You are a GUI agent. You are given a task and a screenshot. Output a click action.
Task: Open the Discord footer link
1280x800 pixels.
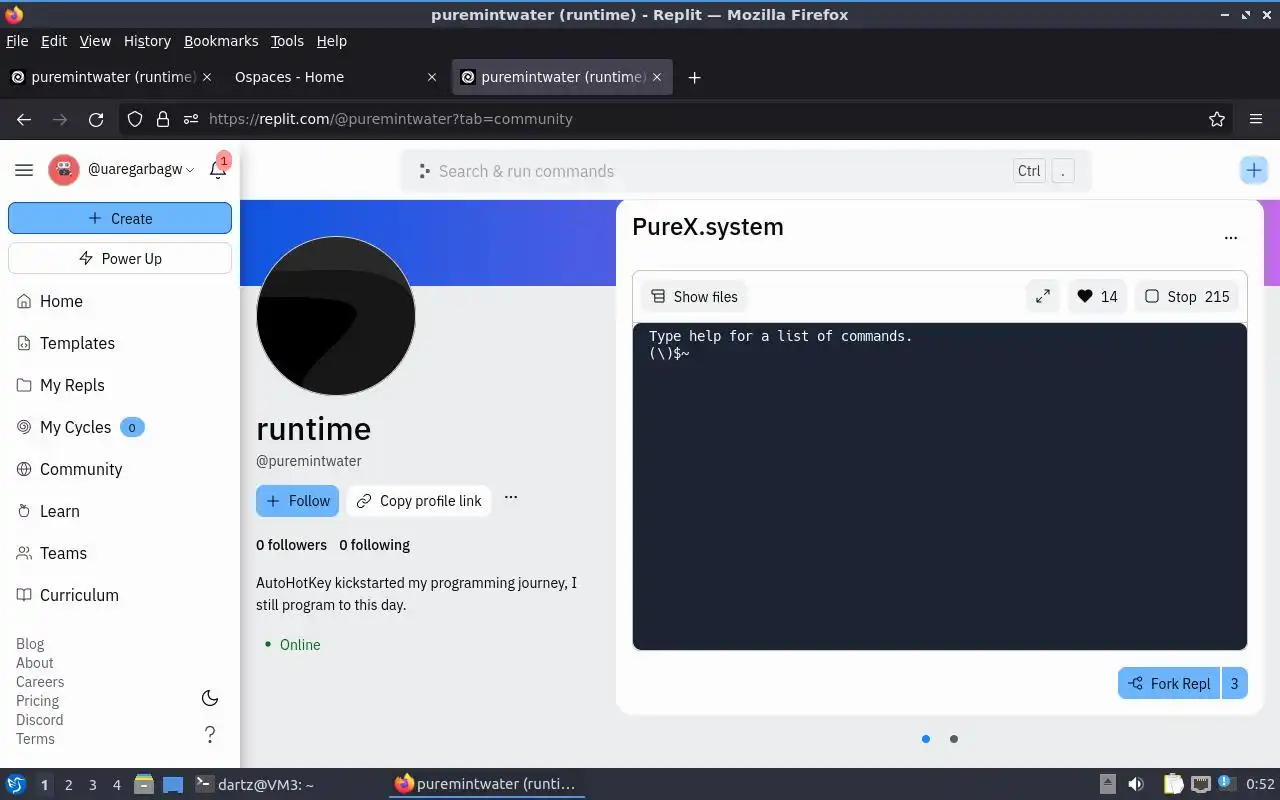click(x=39, y=720)
